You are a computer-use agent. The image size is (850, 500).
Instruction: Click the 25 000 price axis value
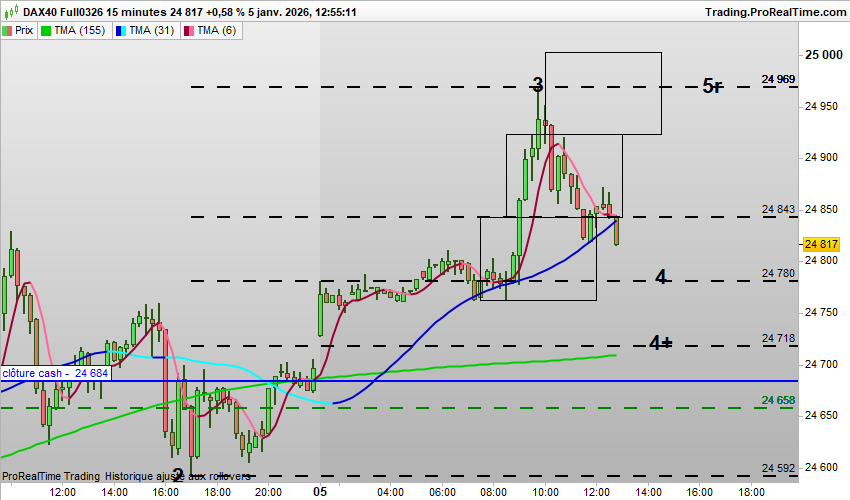(x=824, y=55)
